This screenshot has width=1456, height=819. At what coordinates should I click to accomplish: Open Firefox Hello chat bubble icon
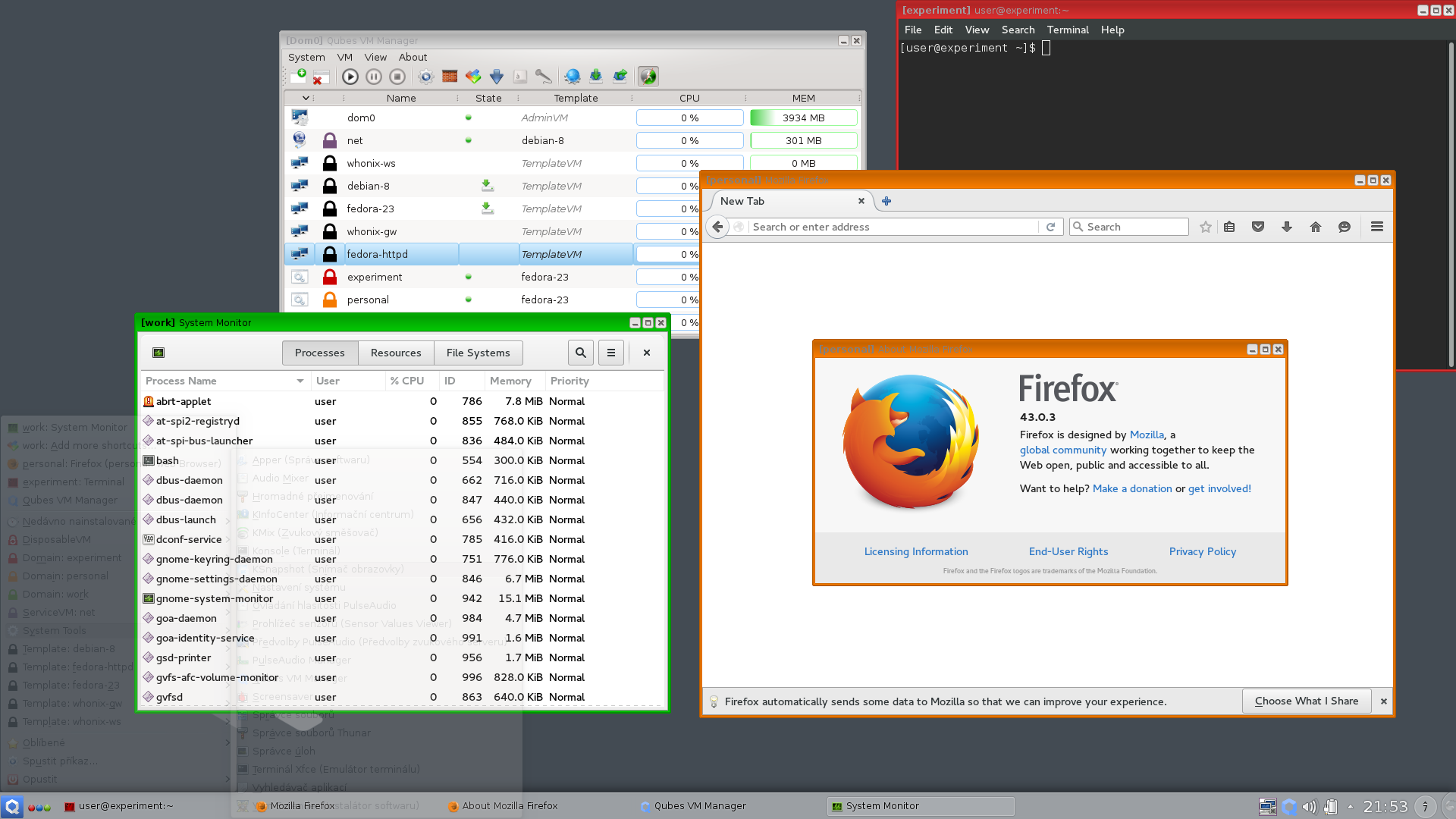tap(1345, 227)
